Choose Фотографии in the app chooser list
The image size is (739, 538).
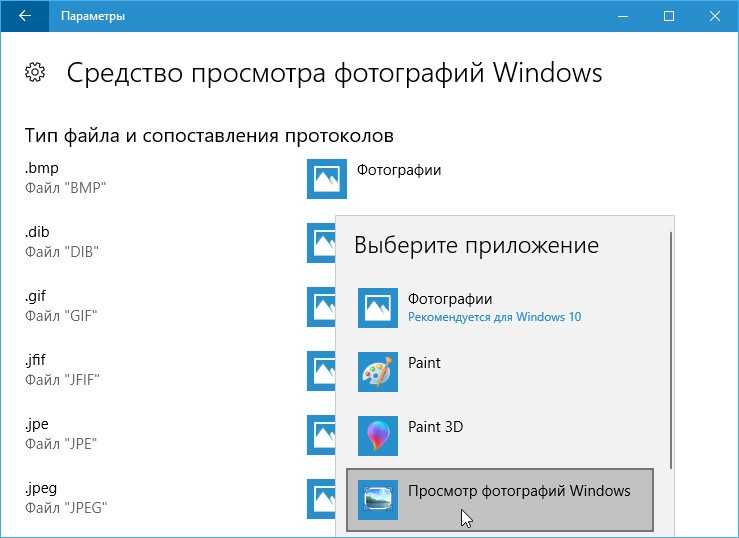(500, 308)
